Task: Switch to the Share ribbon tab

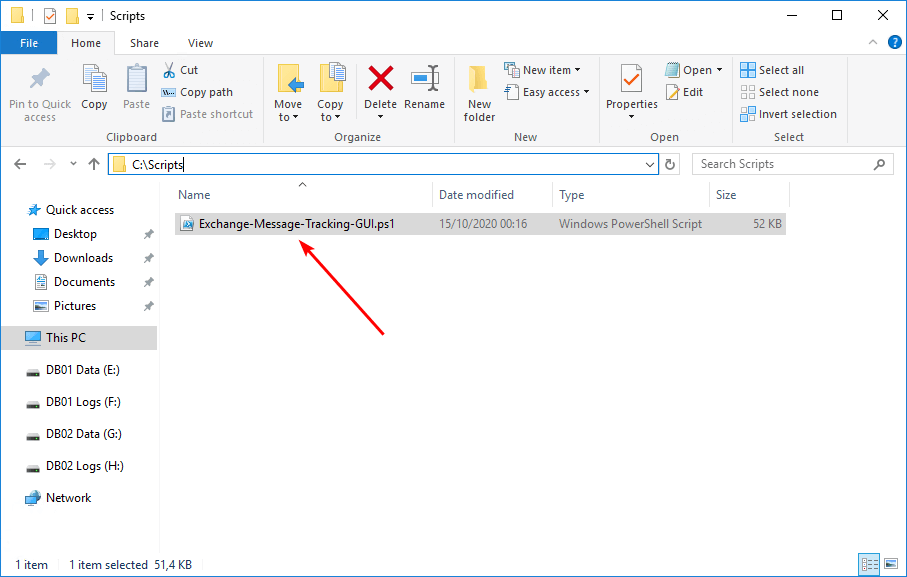Action: click(145, 43)
